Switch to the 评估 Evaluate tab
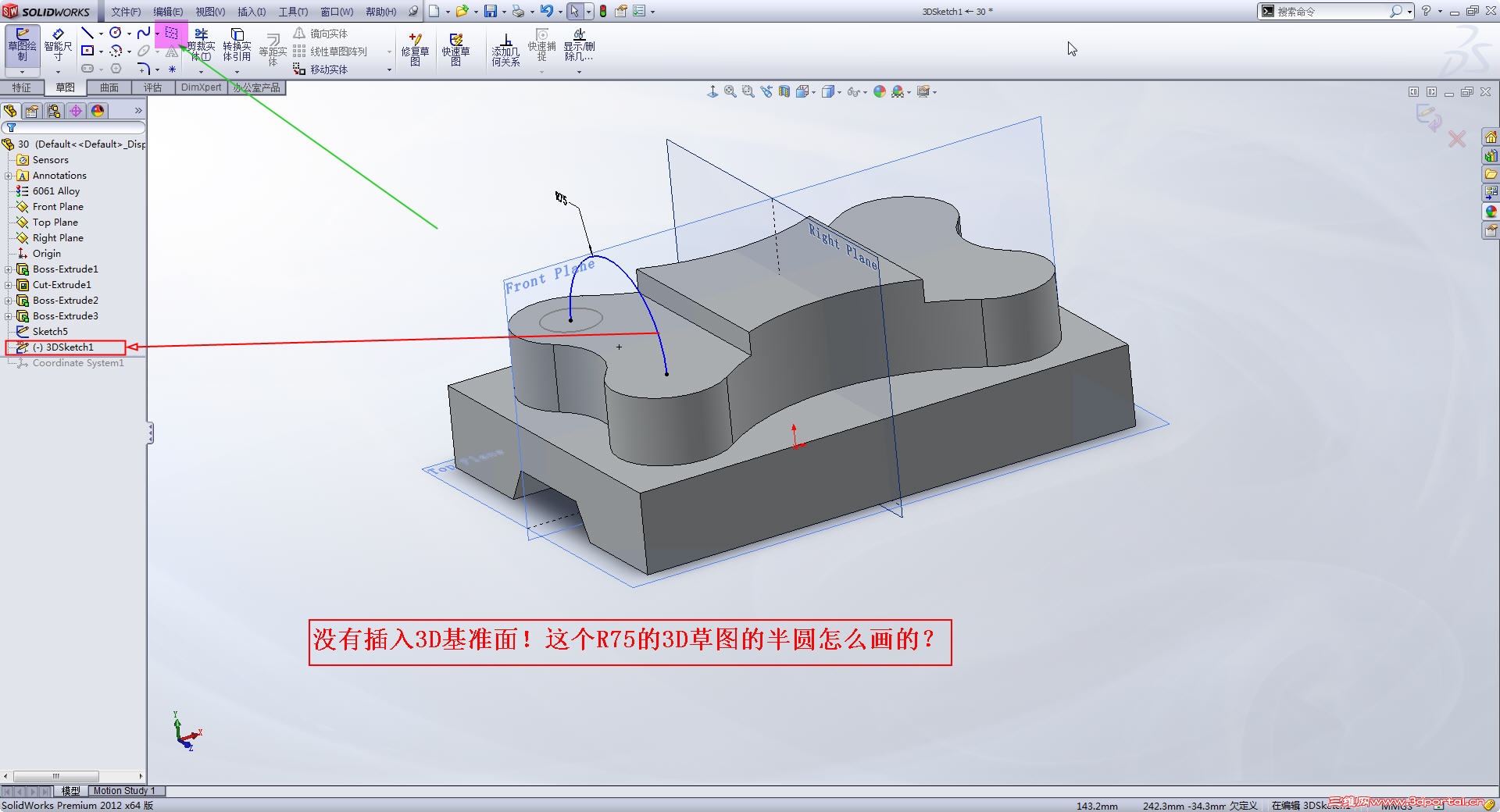The width and height of the screenshot is (1500, 812). 153,87
